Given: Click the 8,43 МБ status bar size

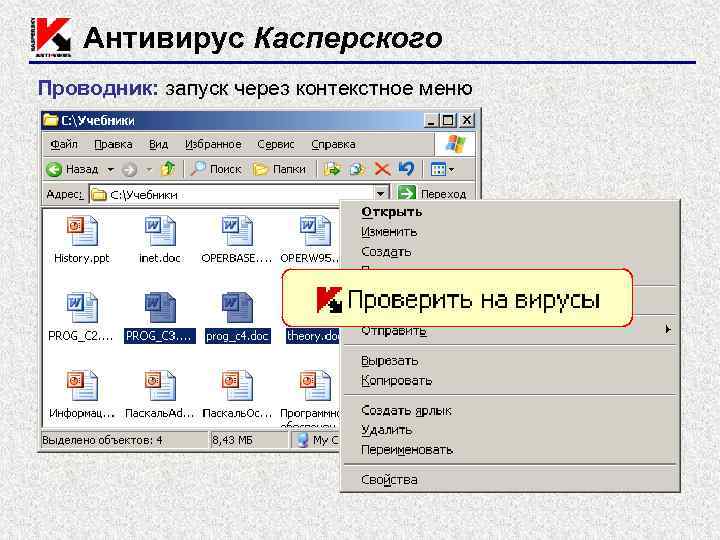Looking at the screenshot, I should [x=232, y=440].
